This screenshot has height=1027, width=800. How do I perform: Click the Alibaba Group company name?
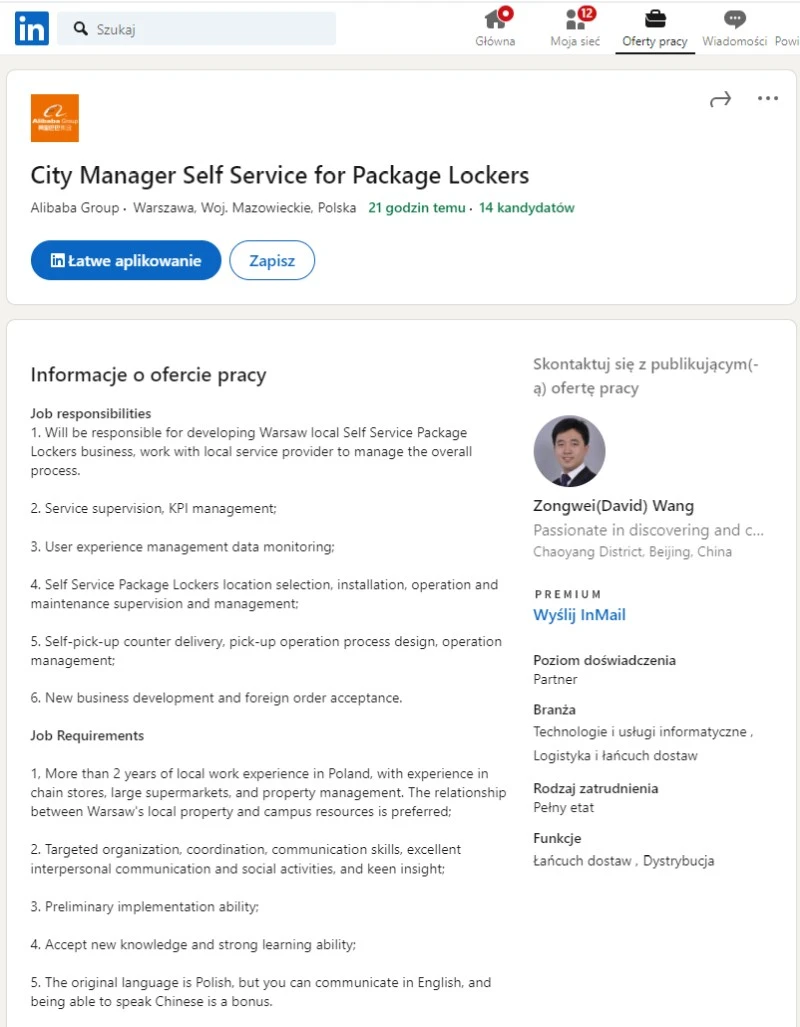pyautogui.click(x=74, y=208)
